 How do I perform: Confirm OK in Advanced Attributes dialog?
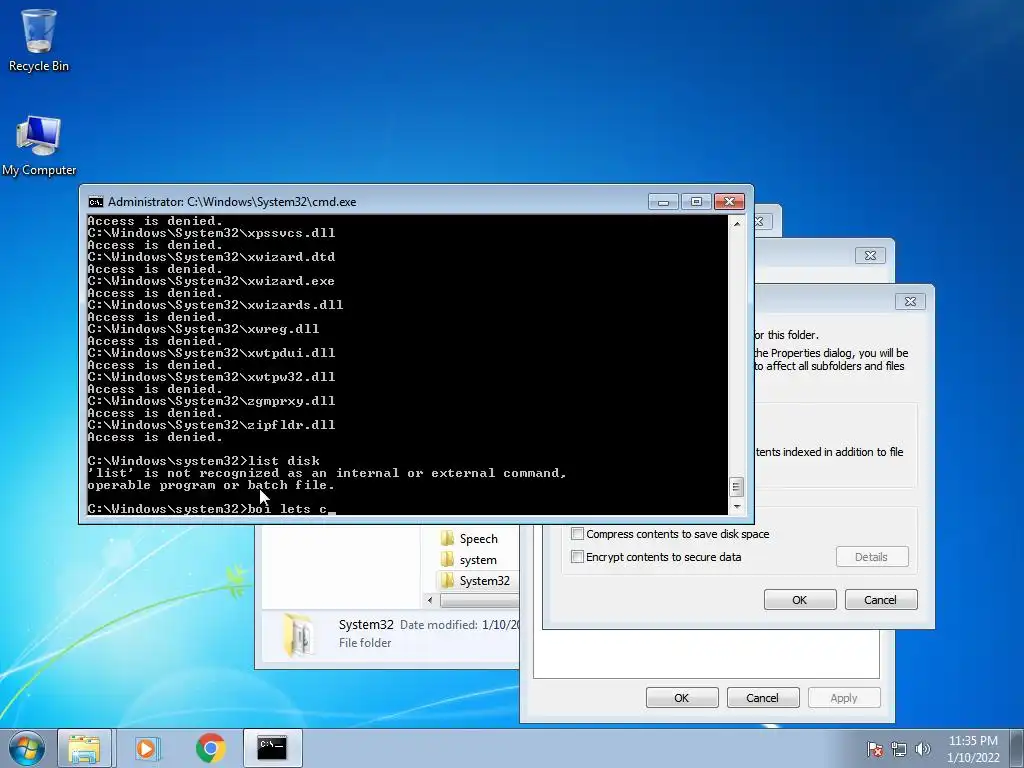pos(800,600)
